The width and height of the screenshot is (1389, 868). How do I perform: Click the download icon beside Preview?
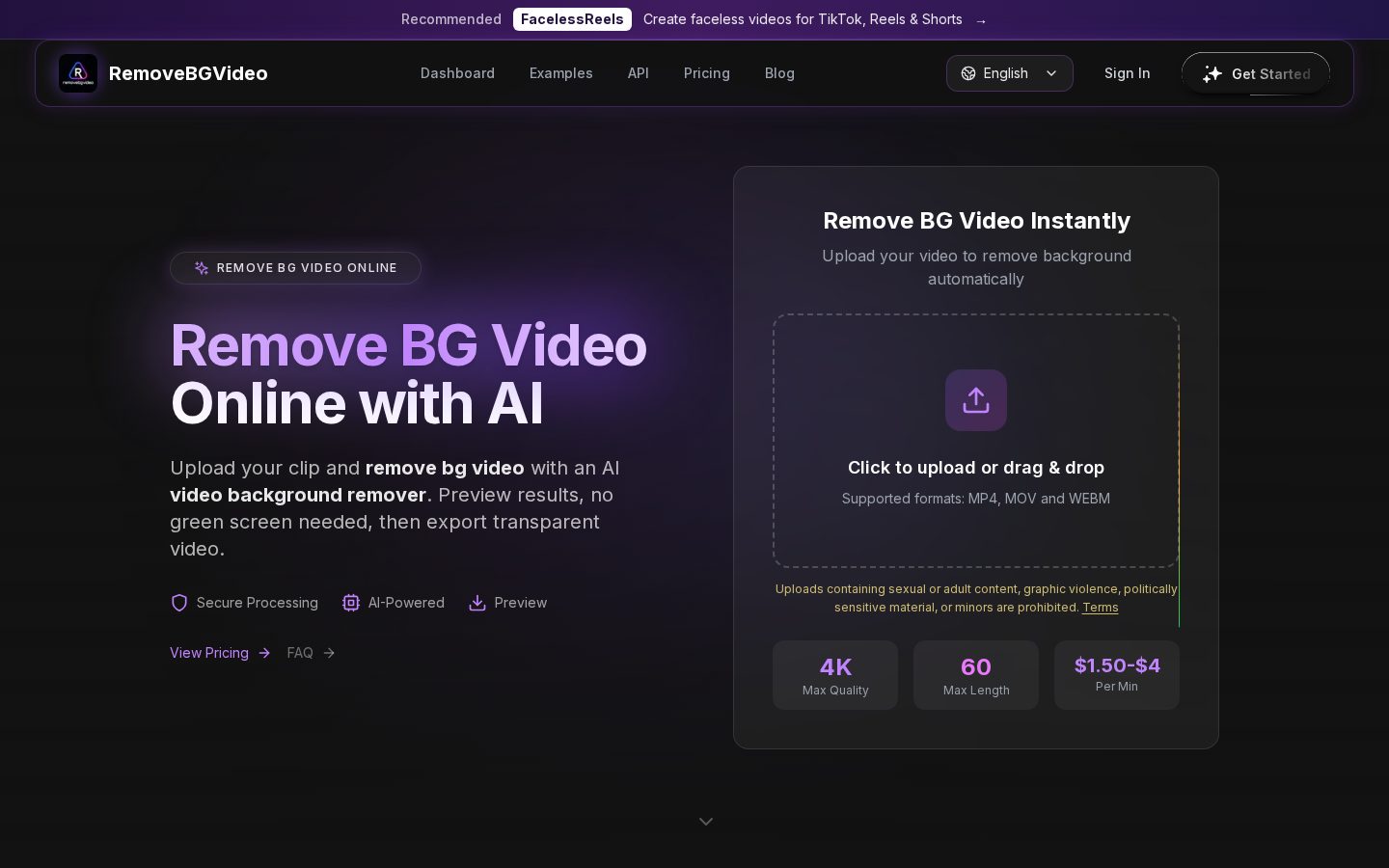click(477, 603)
